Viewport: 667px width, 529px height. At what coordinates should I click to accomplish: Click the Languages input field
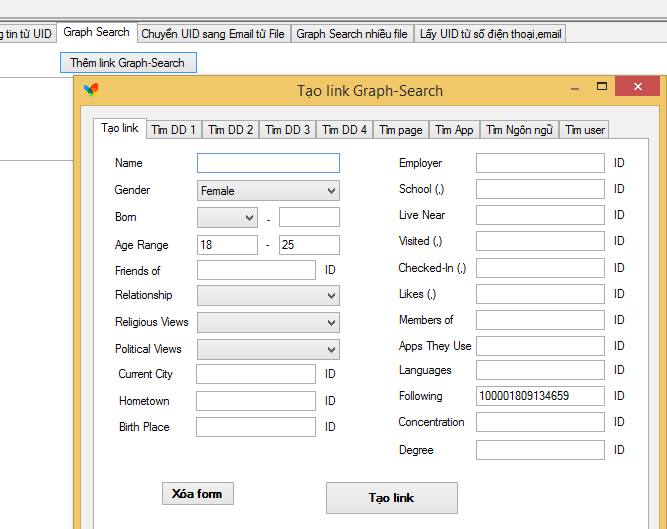coord(540,370)
